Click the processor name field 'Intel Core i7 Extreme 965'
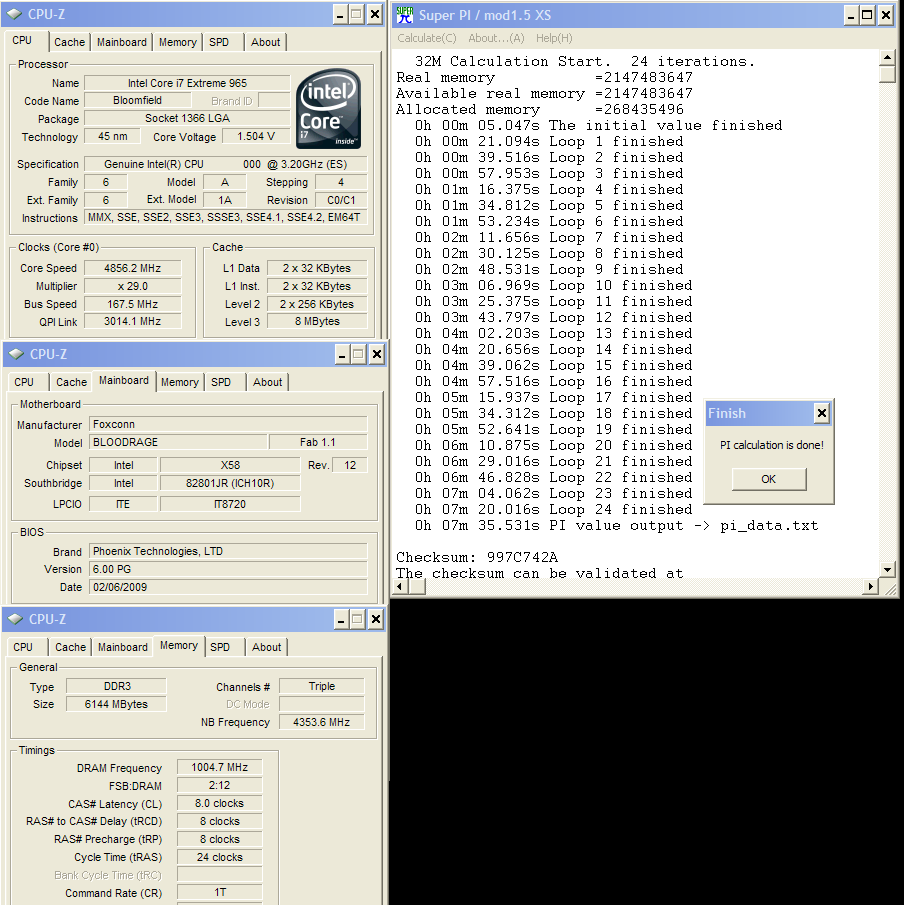This screenshot has width=904, height=905. pos(187,83)
